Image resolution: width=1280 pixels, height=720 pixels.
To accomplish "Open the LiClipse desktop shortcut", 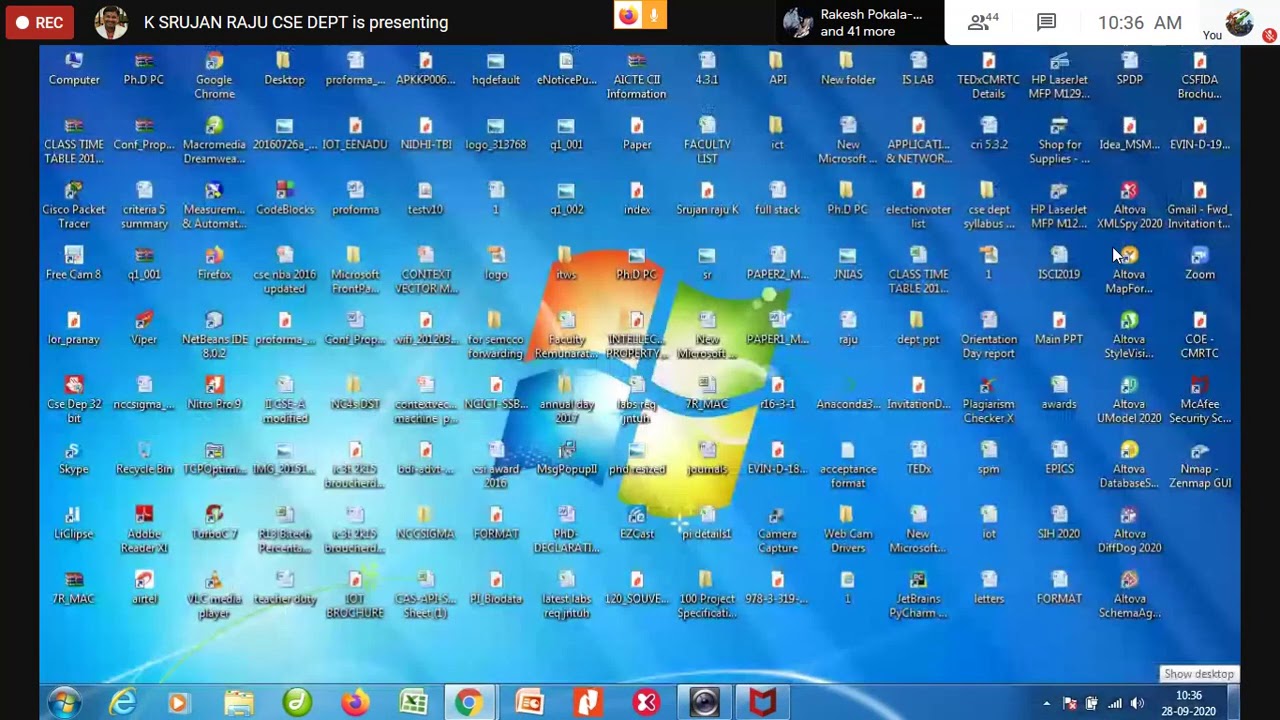I will [x=73, y=524].
